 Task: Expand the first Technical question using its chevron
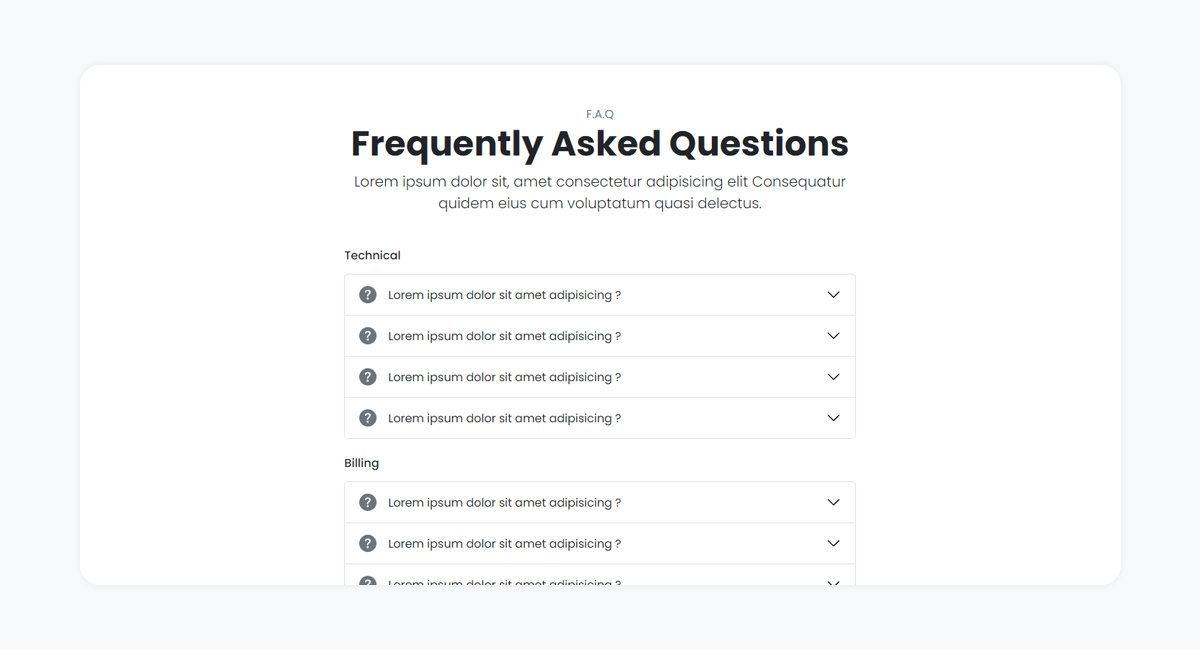coord(833,295)
